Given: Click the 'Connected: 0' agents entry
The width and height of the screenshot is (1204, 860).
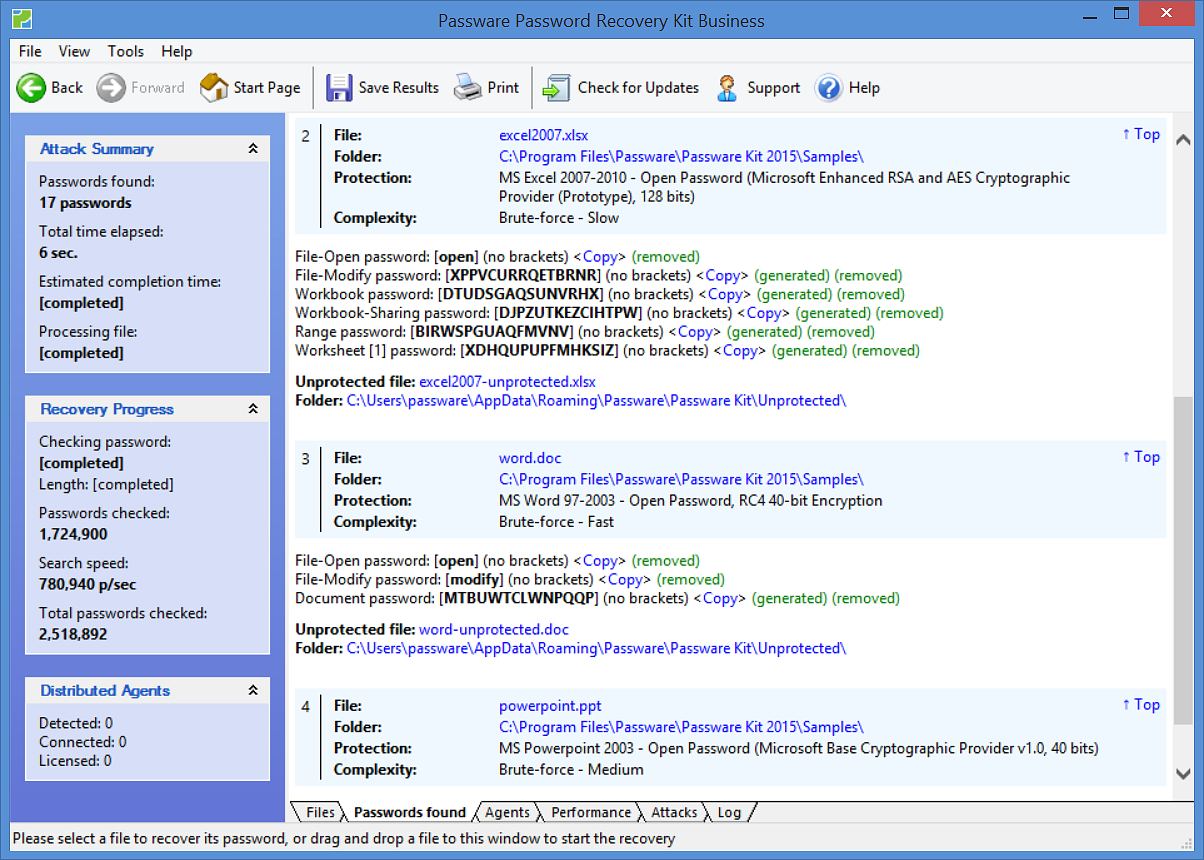Looking at the screenshot, I should point(83,742).
